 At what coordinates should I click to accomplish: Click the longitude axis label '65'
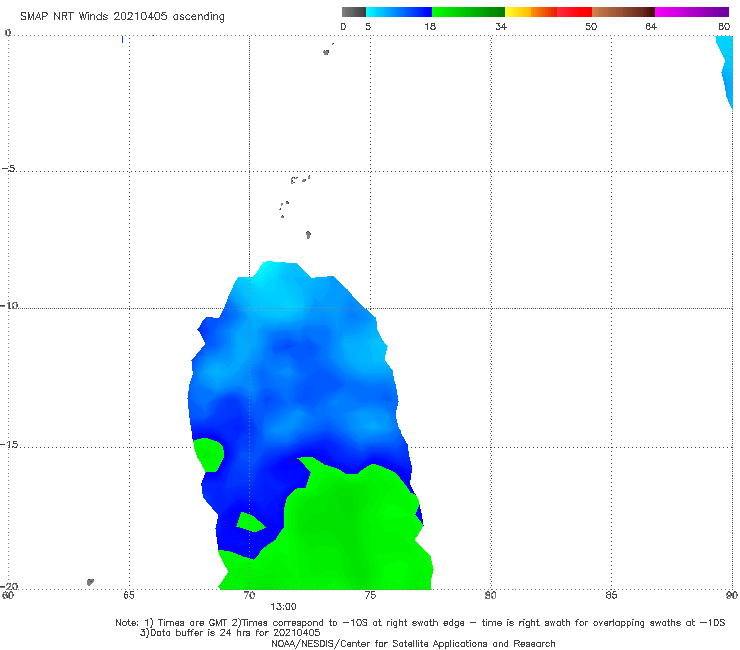[129, 595]
